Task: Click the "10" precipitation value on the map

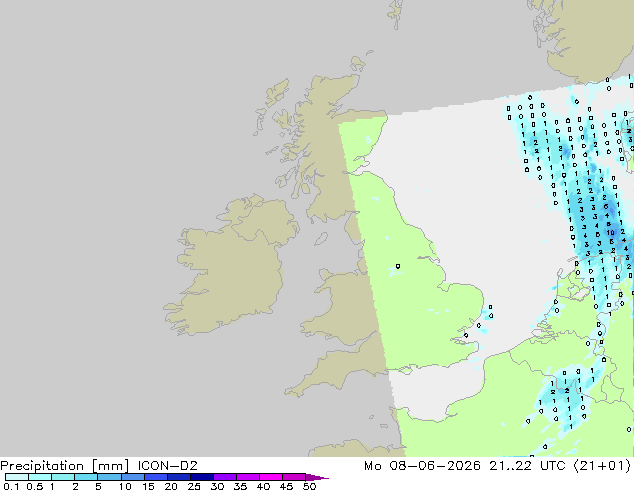Action: (x=611, y=232)
